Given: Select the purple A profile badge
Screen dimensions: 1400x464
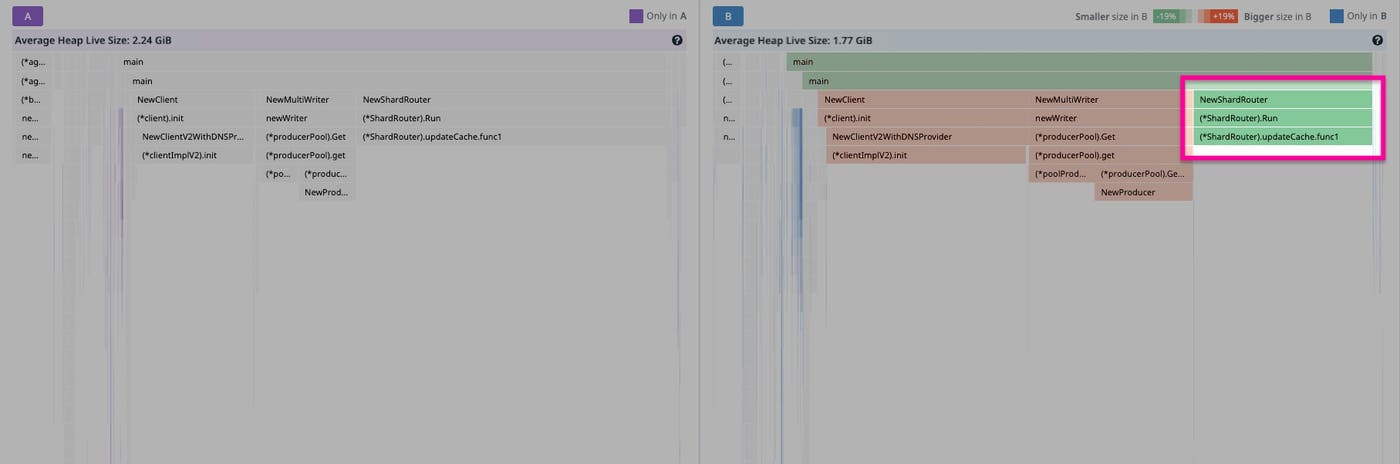Looking at the screenshot, I should pos(28,16).
